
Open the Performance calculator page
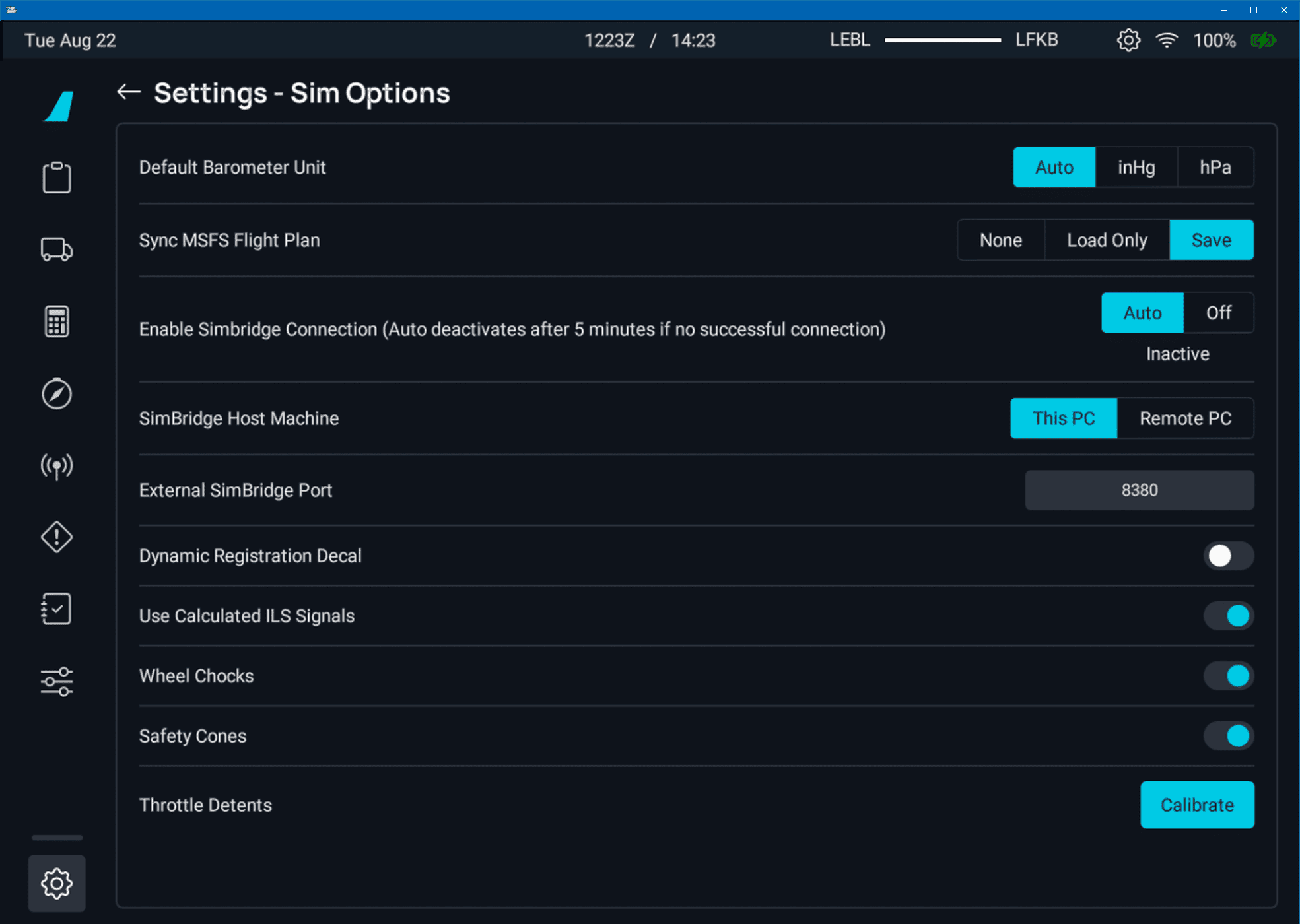coord(57,321)
